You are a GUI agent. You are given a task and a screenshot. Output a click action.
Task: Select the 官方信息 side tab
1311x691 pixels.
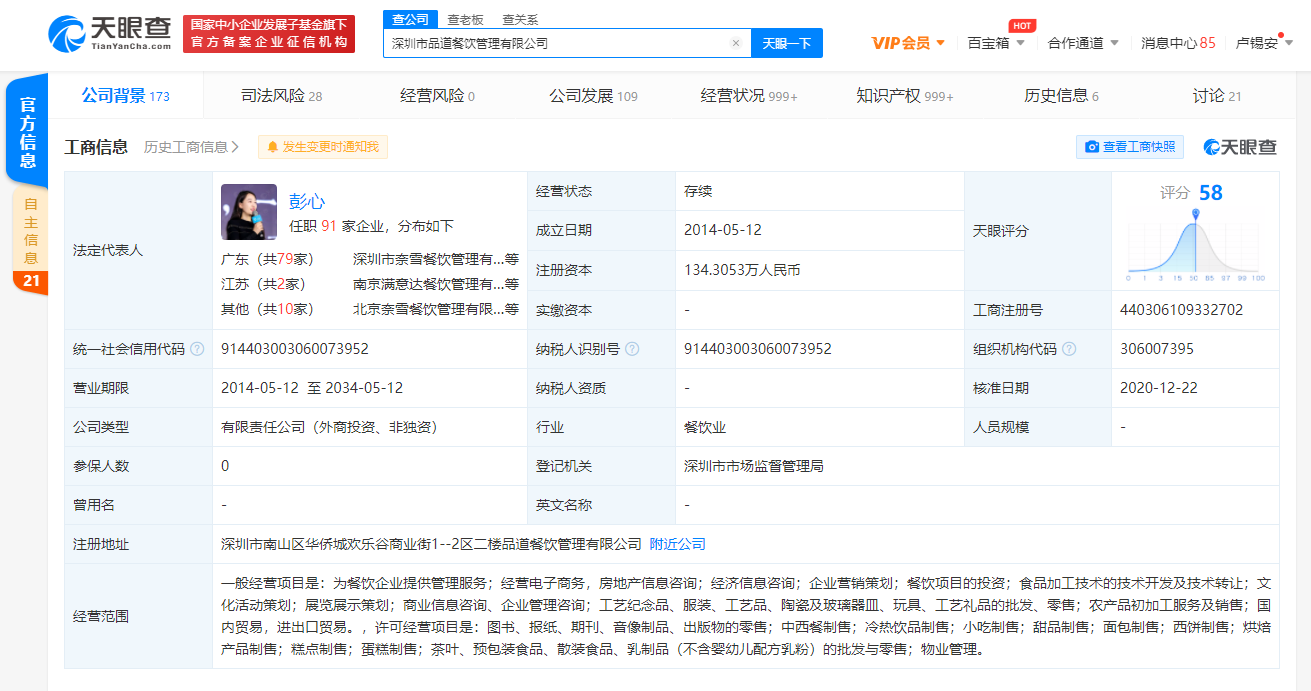tap(28, 131)
